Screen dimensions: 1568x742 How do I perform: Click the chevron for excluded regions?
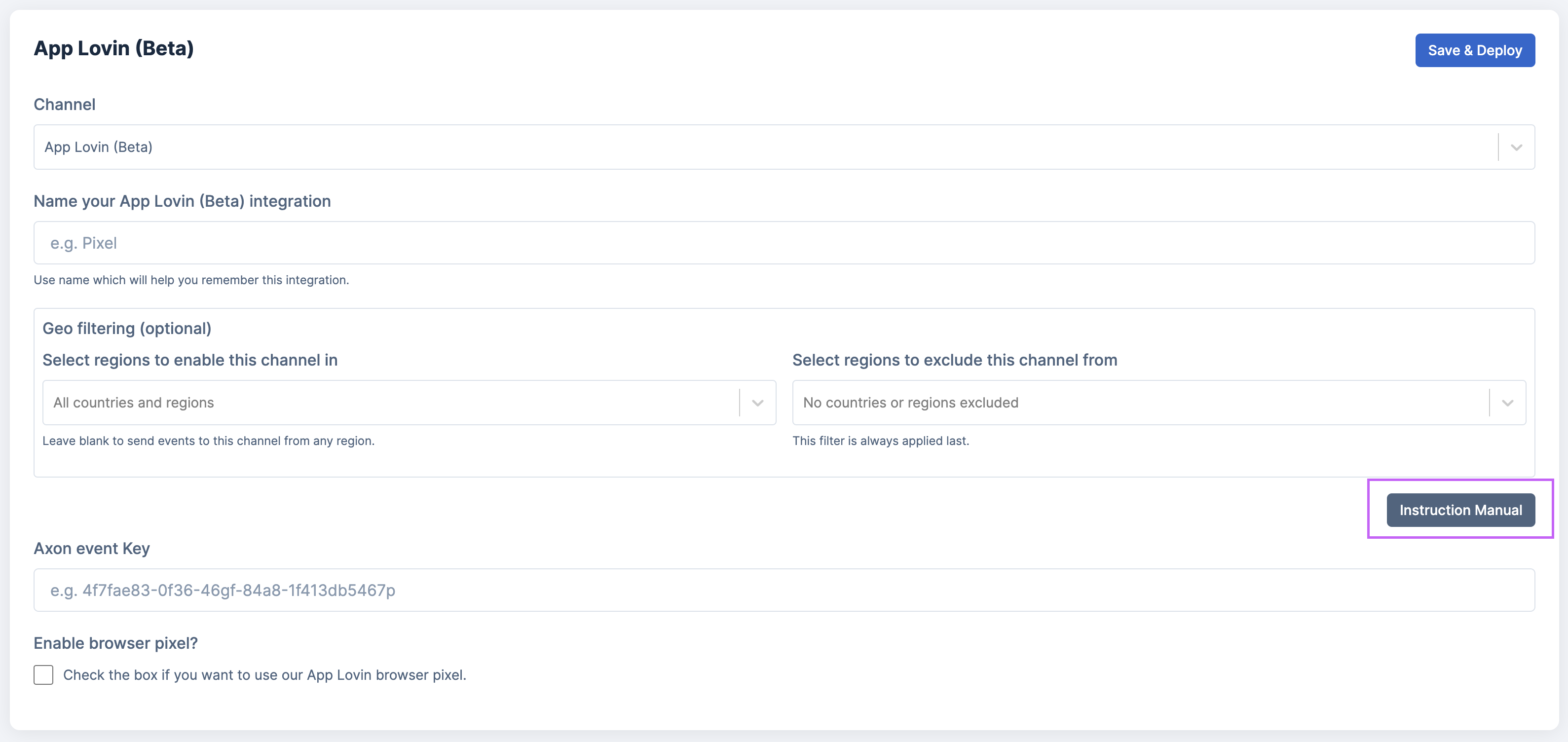[1507, 403]
